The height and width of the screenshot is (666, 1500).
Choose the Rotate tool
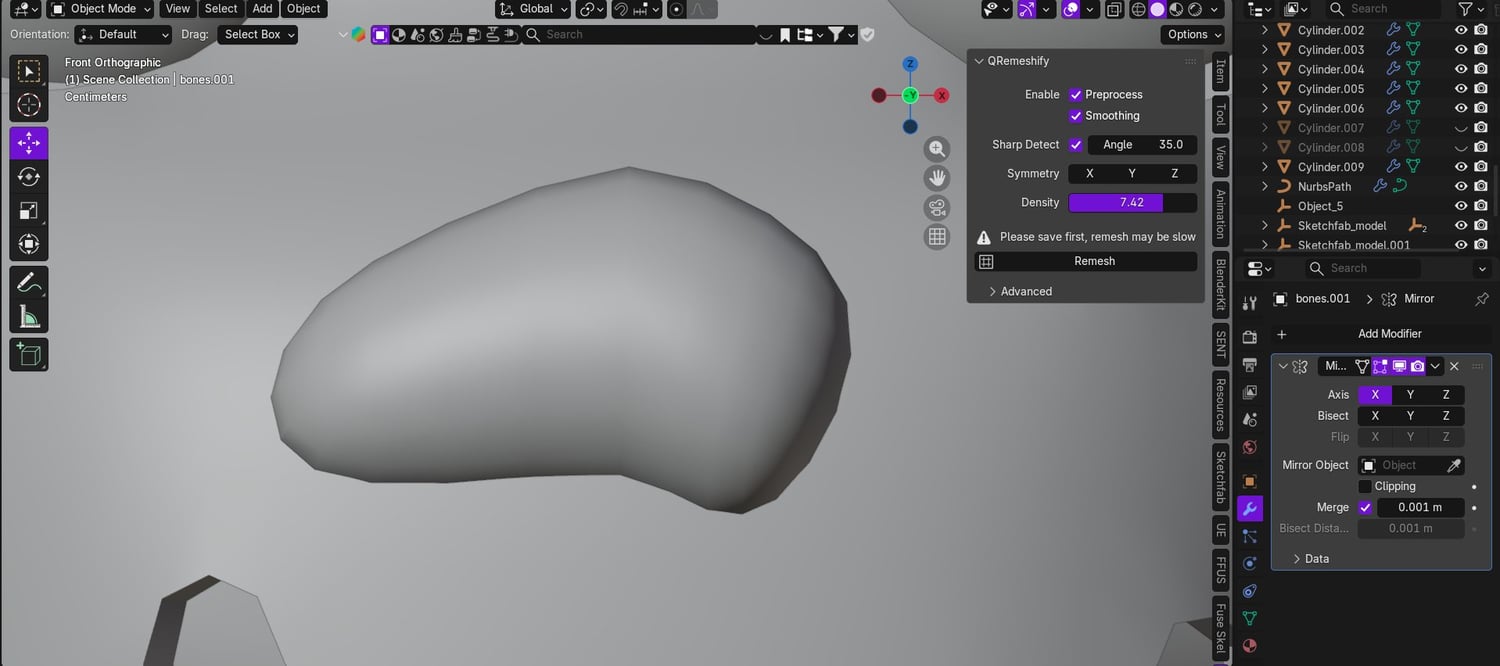tap(29, 177)
